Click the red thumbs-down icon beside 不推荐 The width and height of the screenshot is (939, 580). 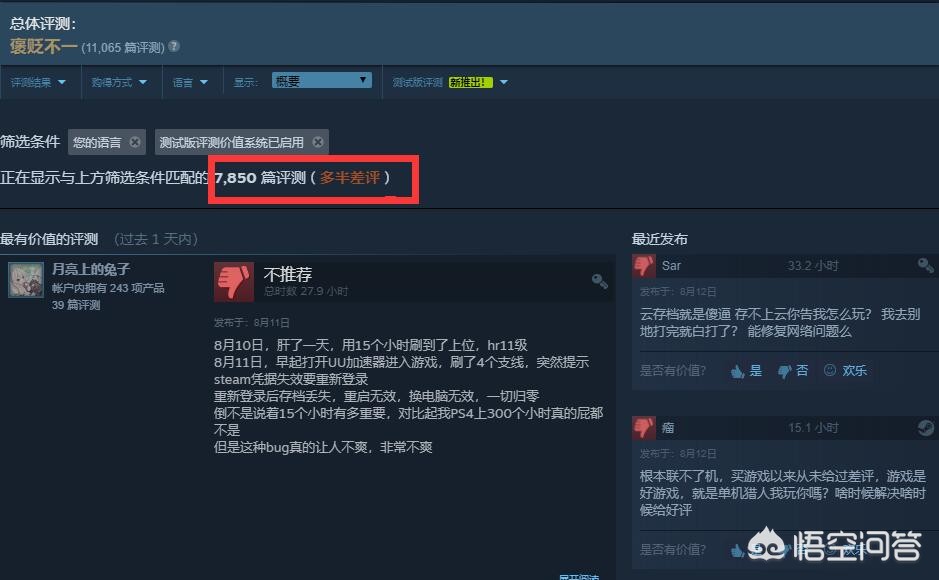click(234, 281)
